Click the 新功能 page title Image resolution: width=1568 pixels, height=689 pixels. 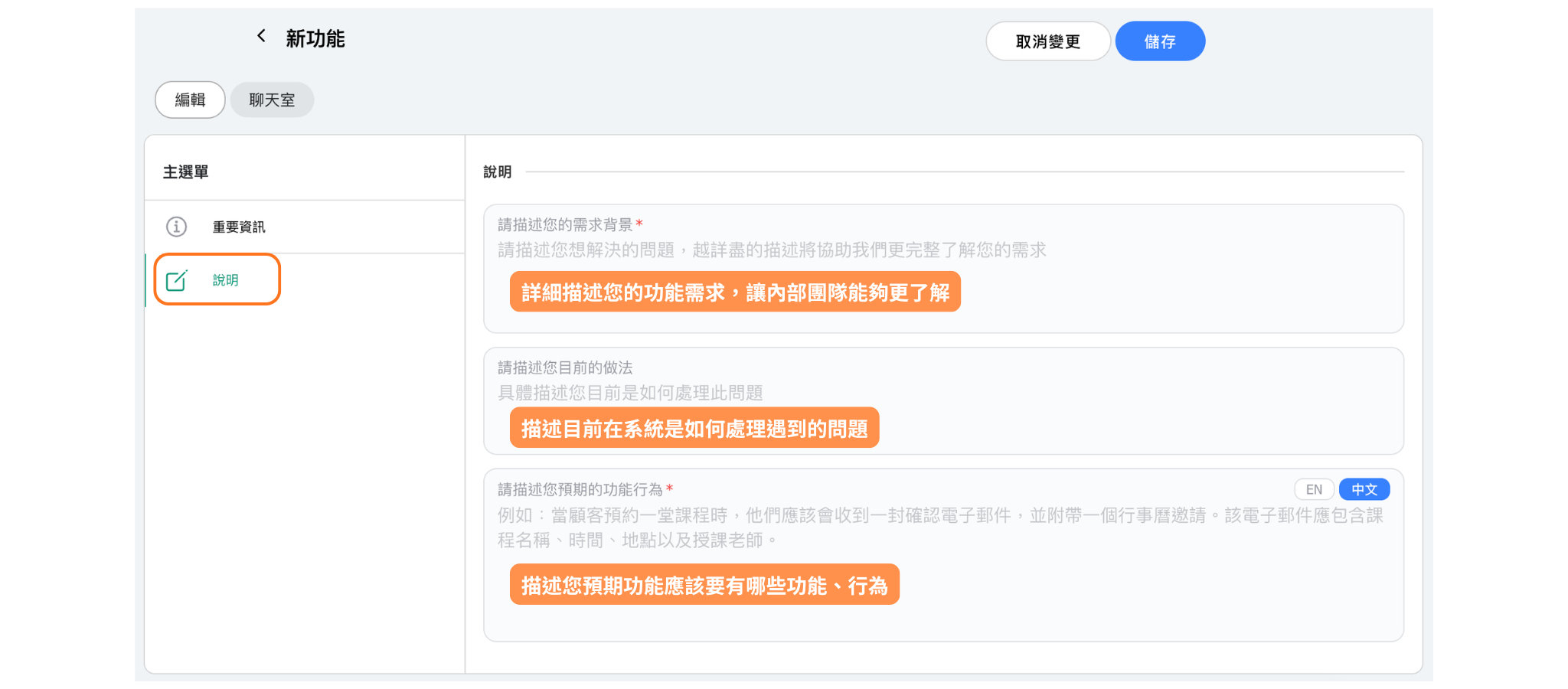315,38
